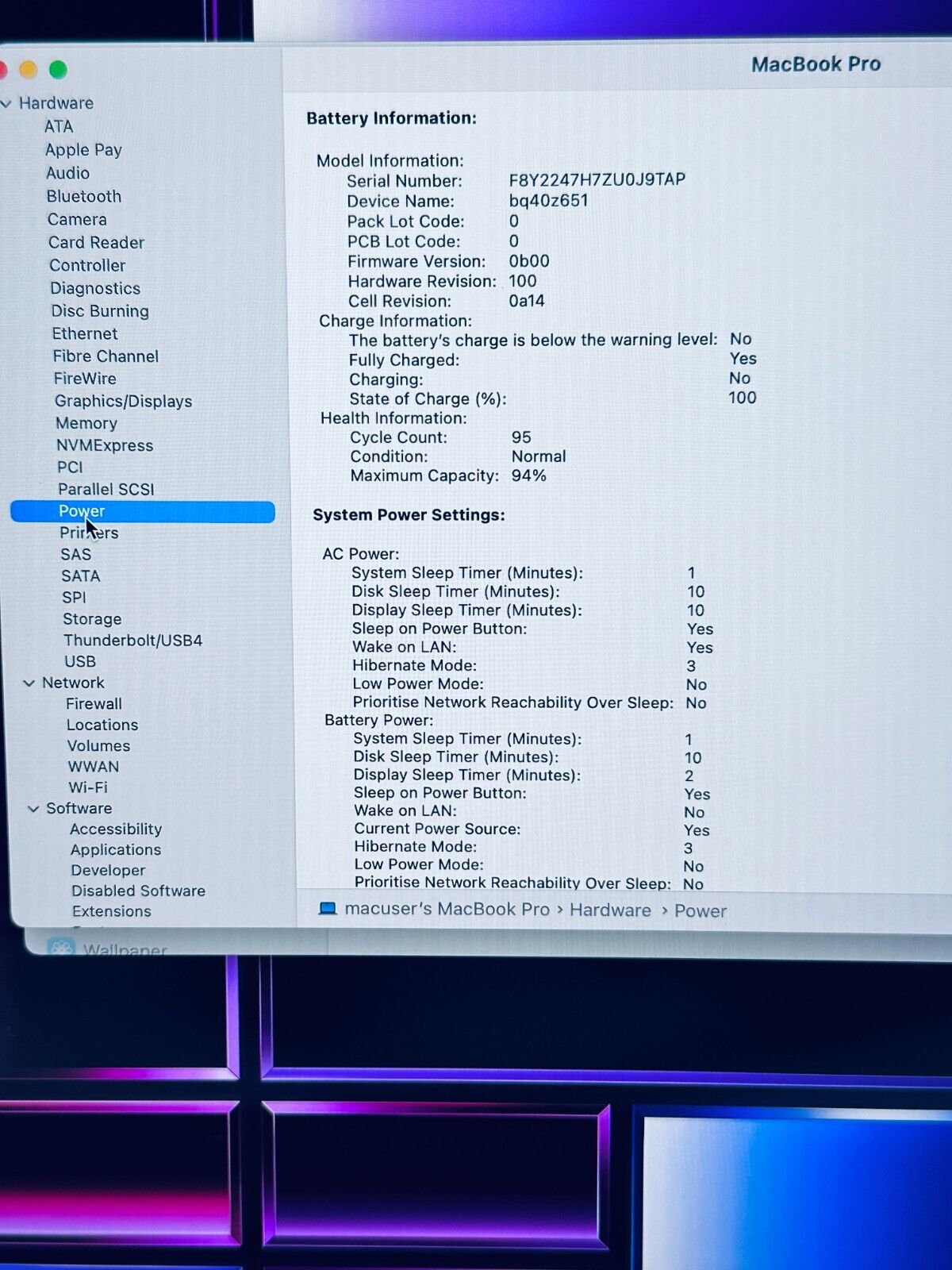This screenshot has height=1270, width=952.
Task: Collapse the Software section chevron
Action: tap(33, 809)
